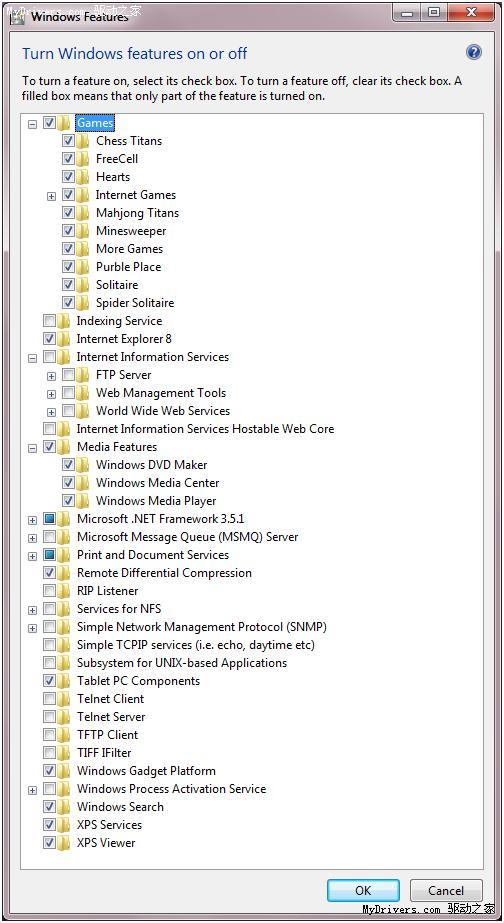504x923 pixels.
Task: Uncheck XPS Services checkbox
Action: click(49, 825)
